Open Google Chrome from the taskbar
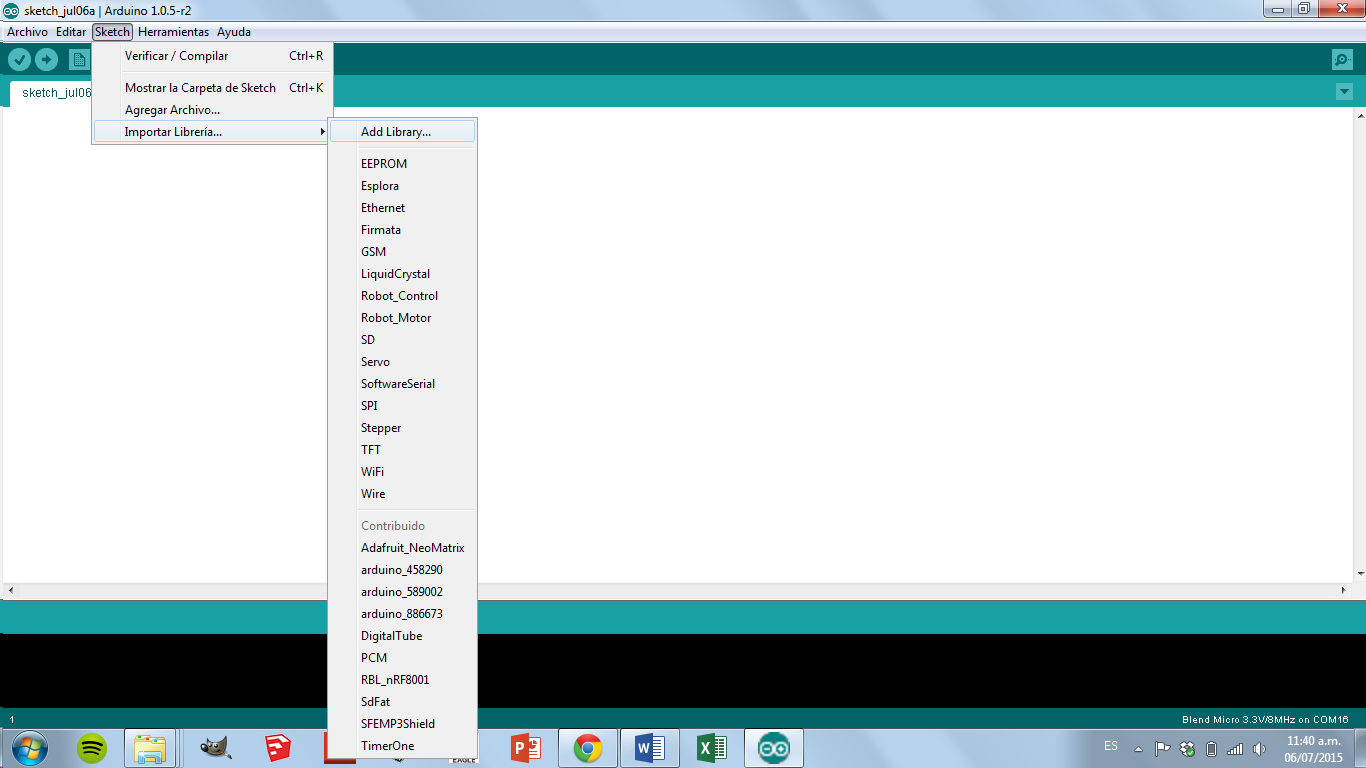This screenshot has height=768, width=1366. 588,748
